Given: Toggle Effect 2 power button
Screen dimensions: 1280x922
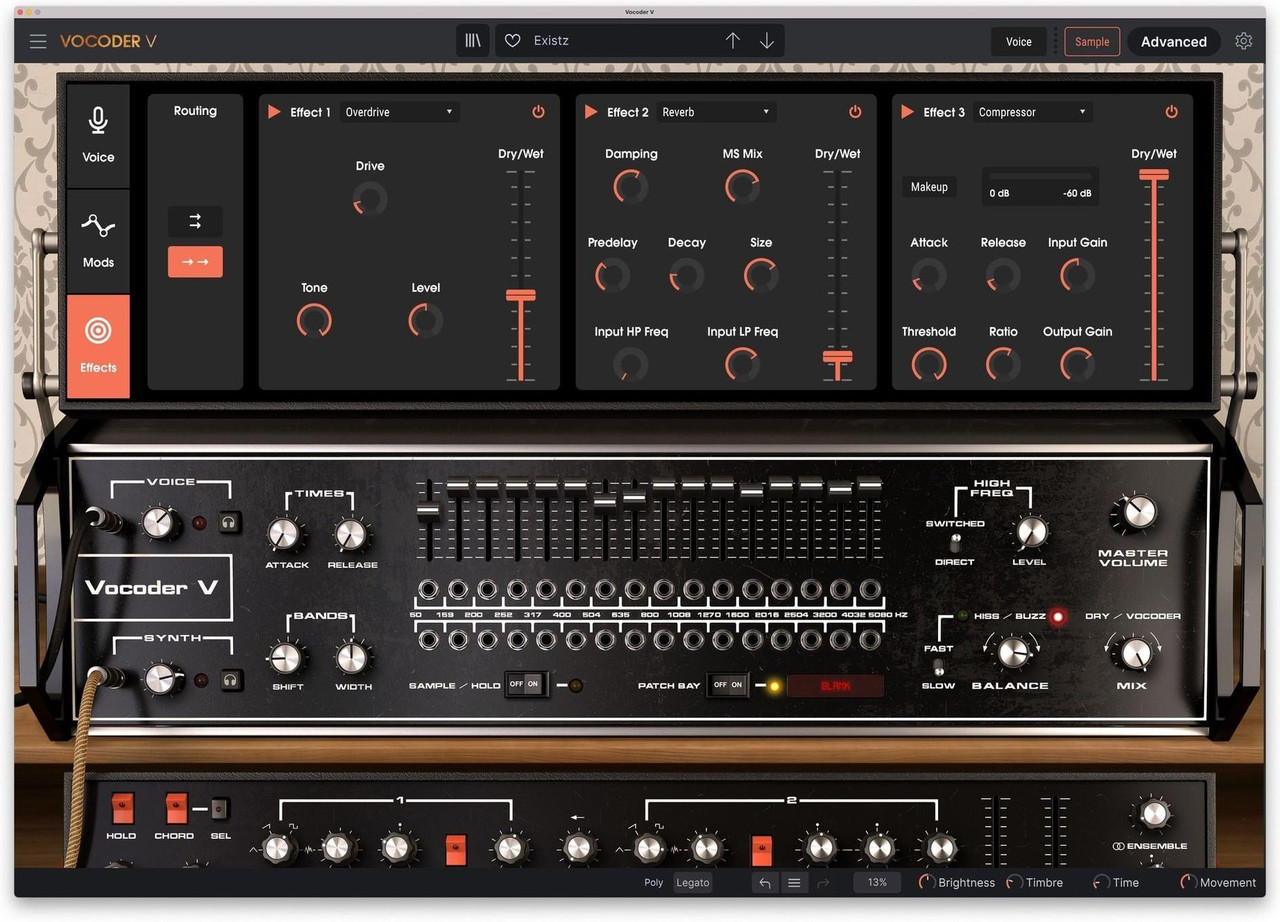Looking at the screenshot, I should [855, 112].
